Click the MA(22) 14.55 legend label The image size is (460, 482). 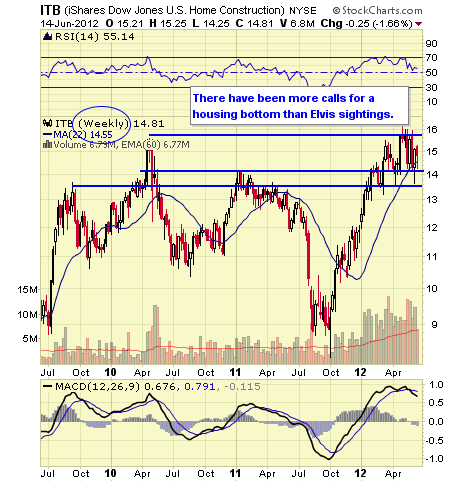pyautogui.click(x=83, y=135)
